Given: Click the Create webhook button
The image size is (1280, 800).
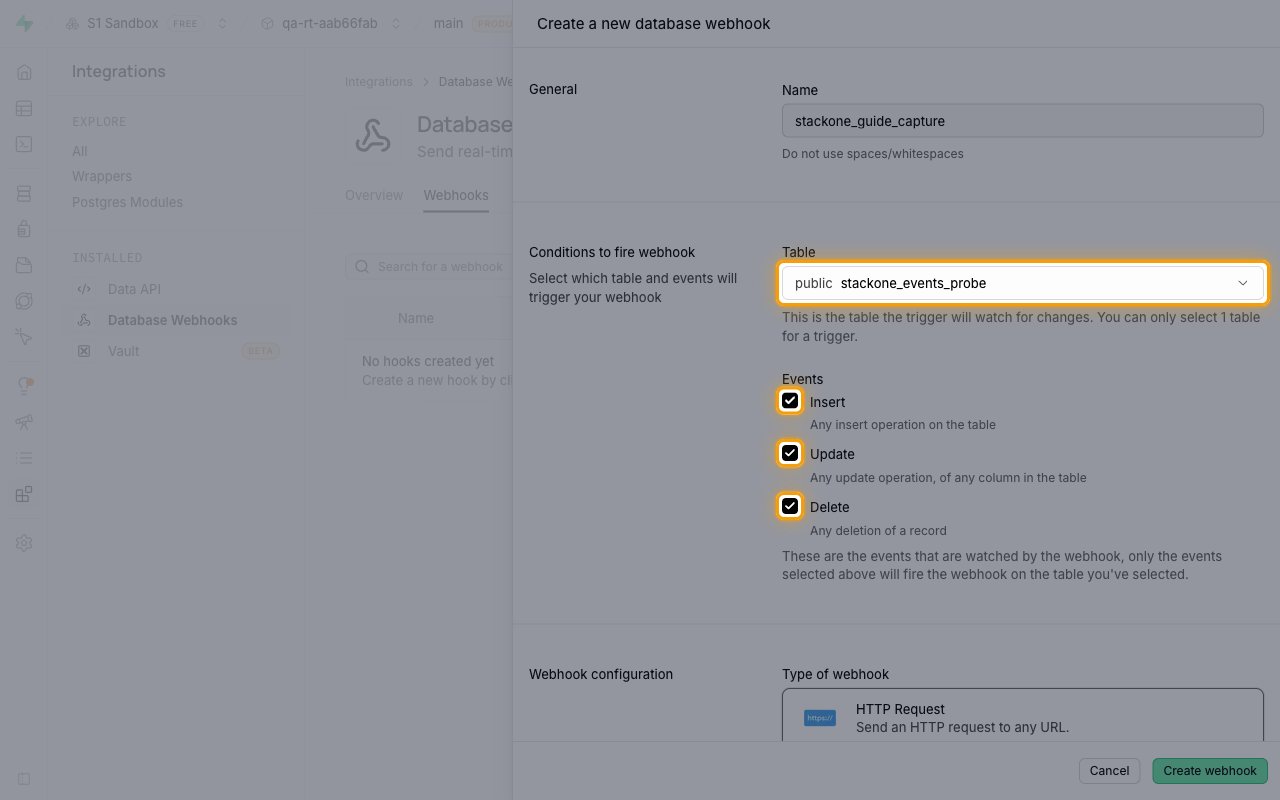Looking at the screenshot, I should pyautogui.click(x=1210, y=771).
